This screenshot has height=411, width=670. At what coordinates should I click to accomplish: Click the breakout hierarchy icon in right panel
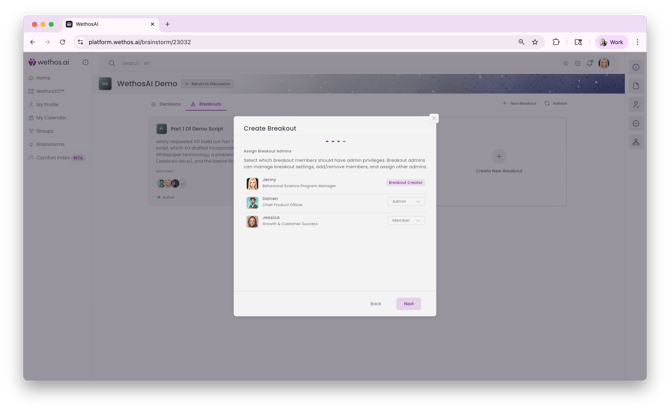click(x=636, y=143)
